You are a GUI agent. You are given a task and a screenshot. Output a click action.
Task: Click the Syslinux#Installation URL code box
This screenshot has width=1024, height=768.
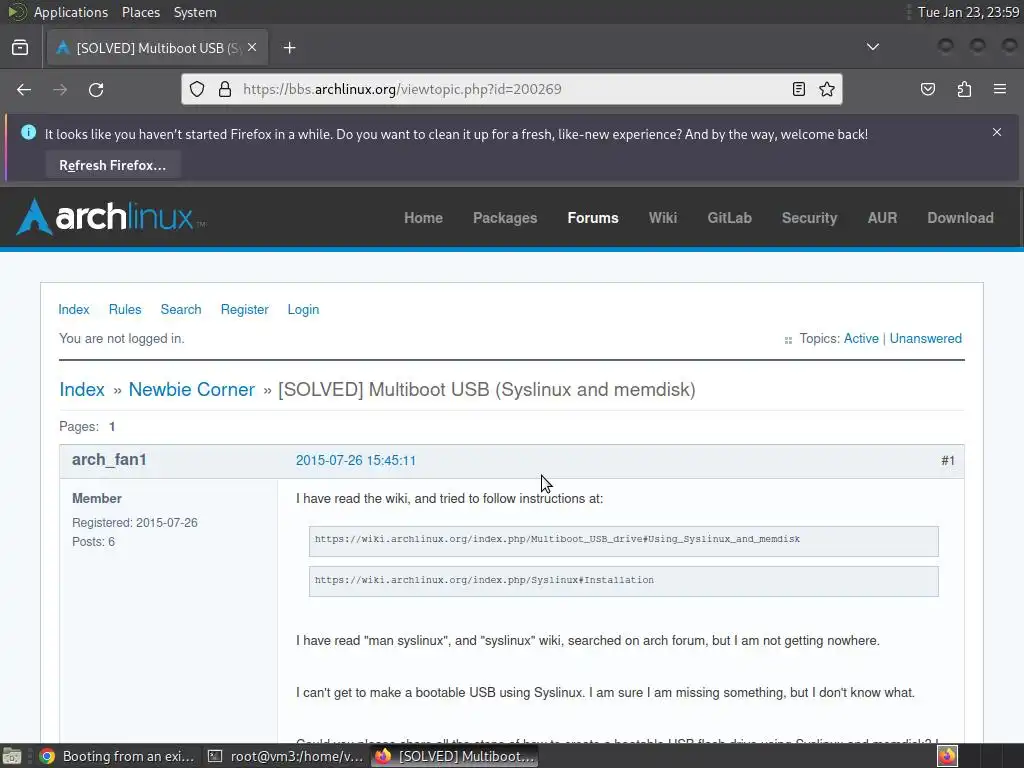pos(624,581)
